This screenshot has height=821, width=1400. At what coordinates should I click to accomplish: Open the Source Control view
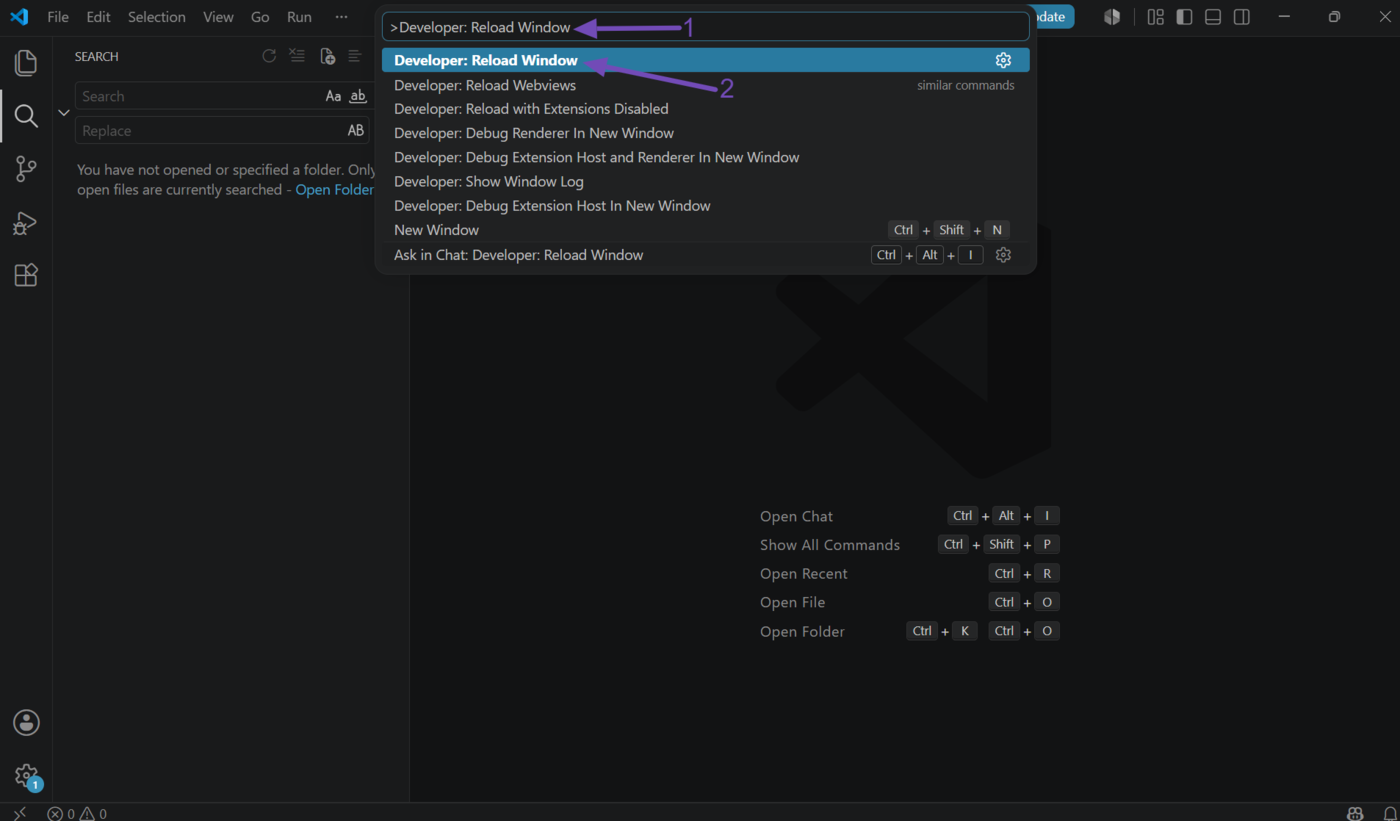click(26, 169)
